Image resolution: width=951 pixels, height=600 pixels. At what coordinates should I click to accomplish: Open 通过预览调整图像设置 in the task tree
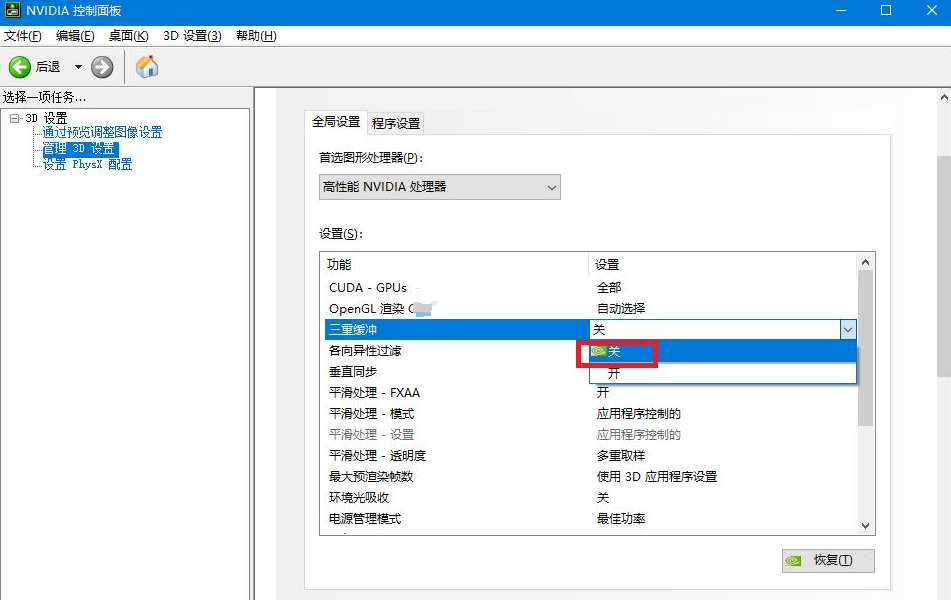(102, 132)
